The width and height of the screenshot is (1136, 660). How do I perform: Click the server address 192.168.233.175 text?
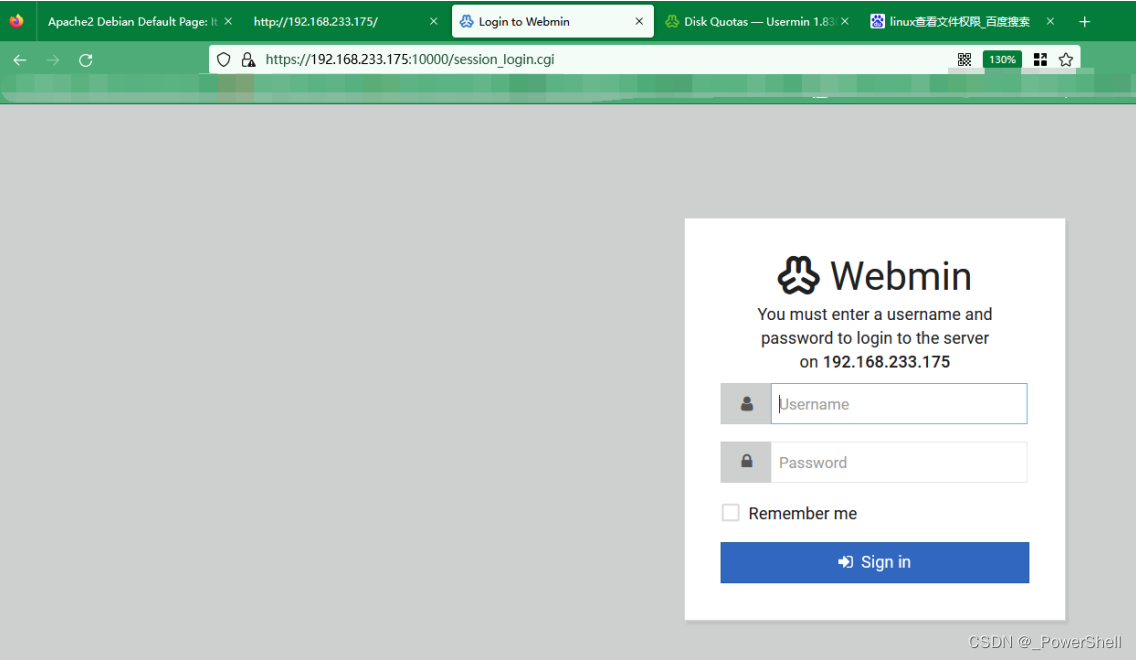click(886, 362)
